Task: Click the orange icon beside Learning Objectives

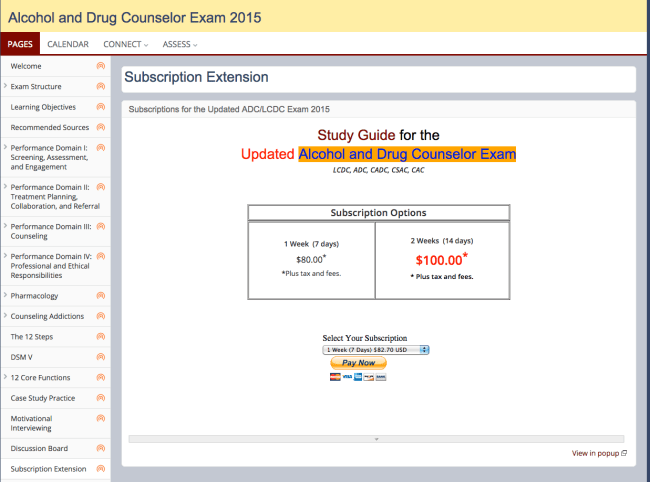Action: point(100,107)
